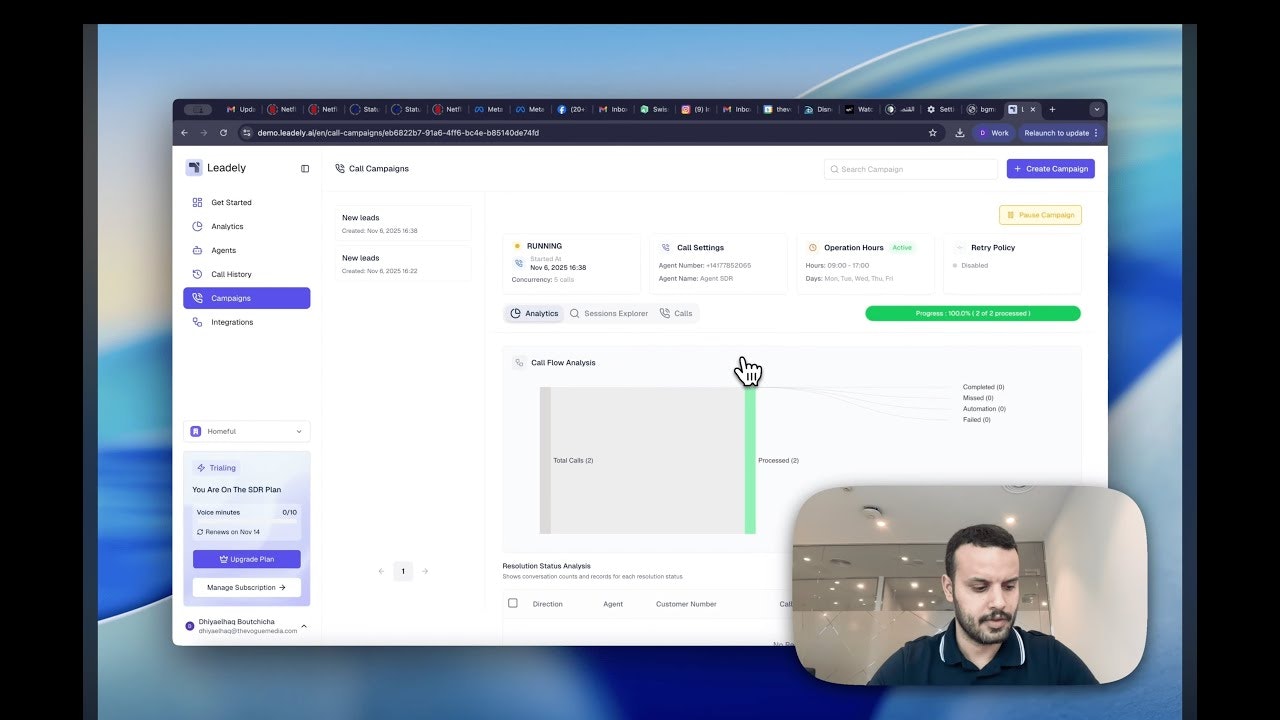Click the Customer Number column header
This screenshot has width=1280, height=720.
[x=686, y=604]
